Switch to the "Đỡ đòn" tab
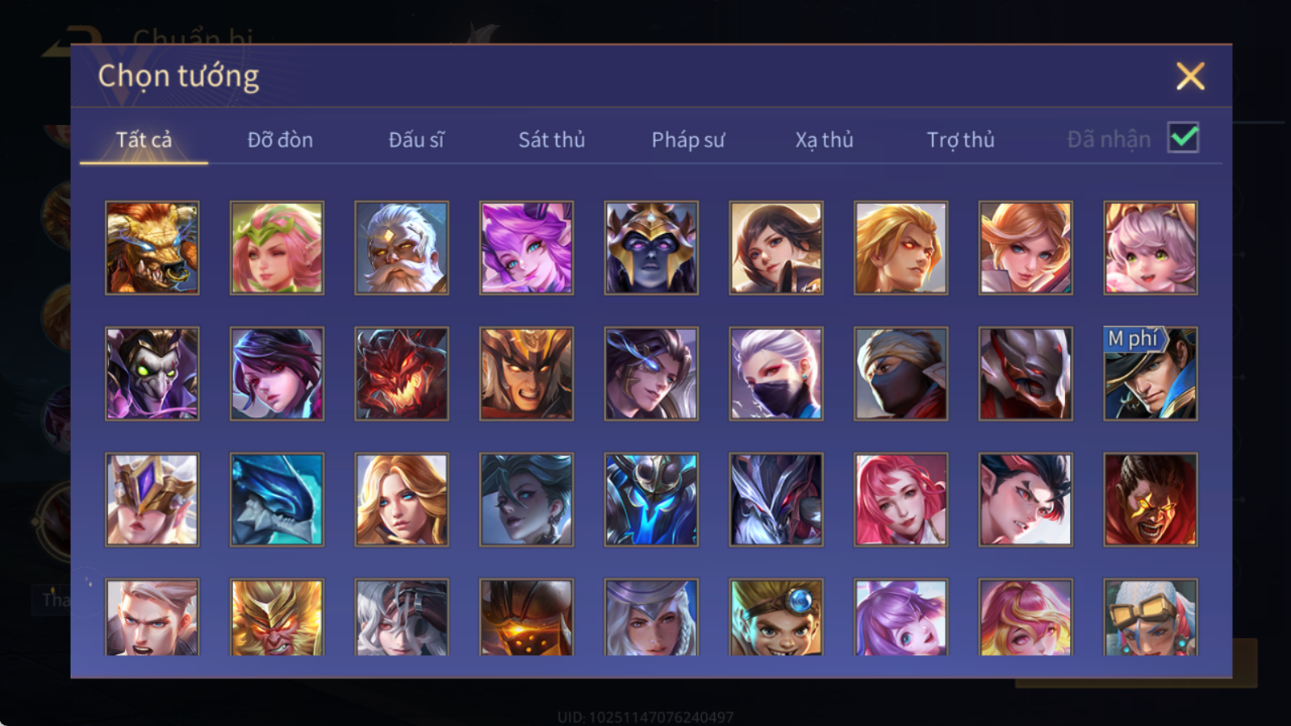This screenshot has height=726, width=1291. click(x=280, y=140)
